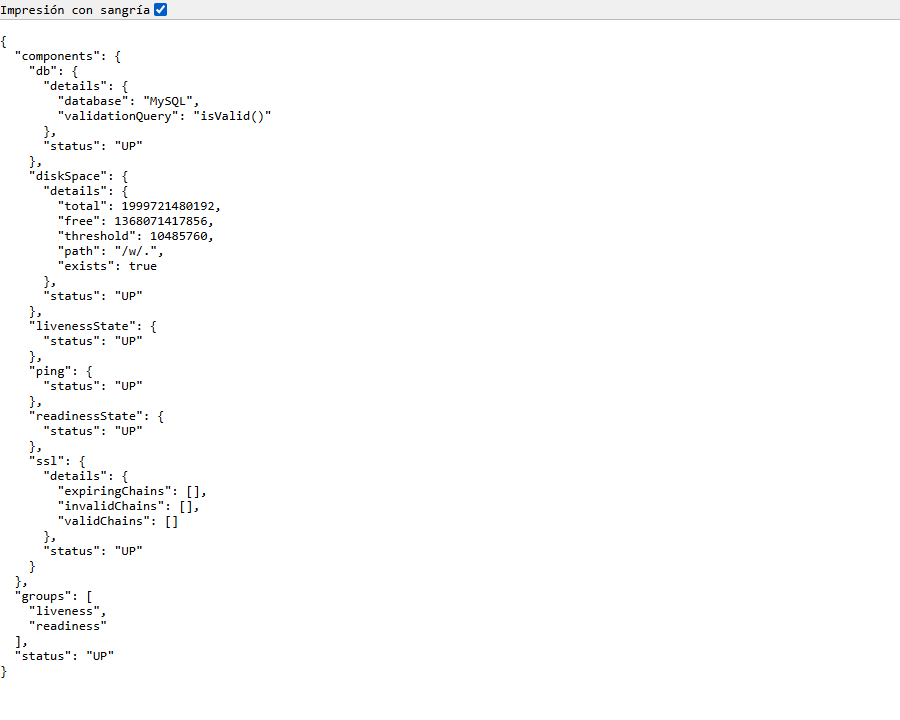Click the "groups" key
900x720 pixels.
[43, 597]
